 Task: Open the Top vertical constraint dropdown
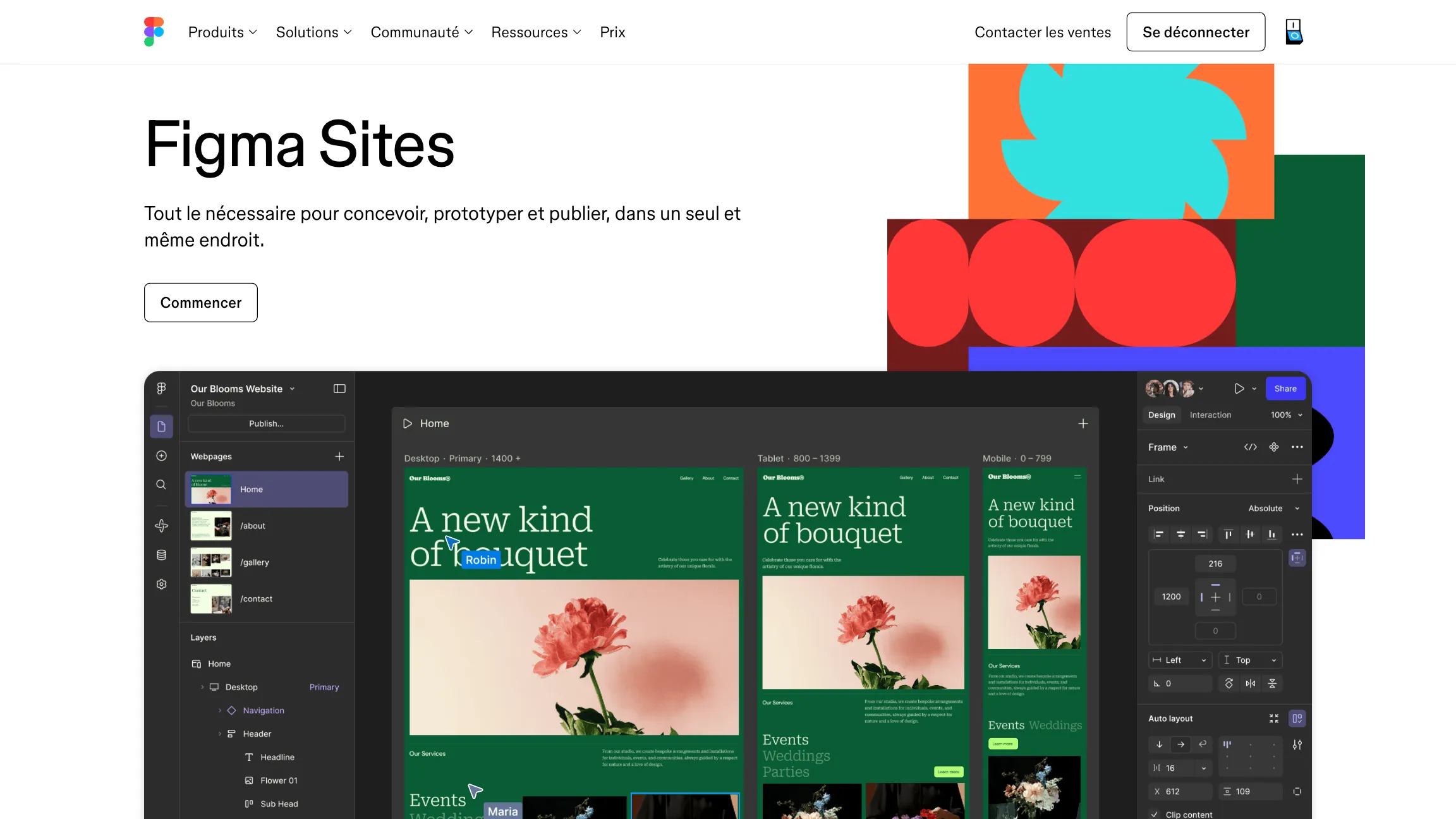1251,660
